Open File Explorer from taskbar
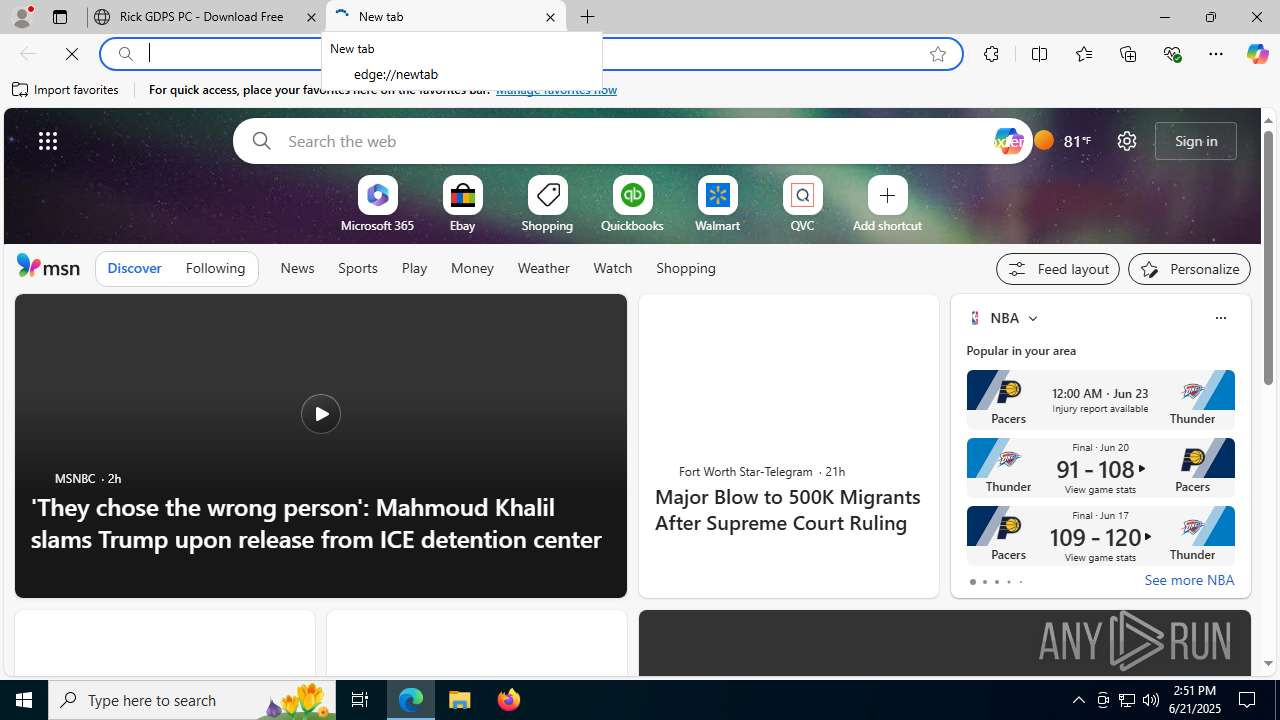The image size is (1280, 720). [460, 700]
